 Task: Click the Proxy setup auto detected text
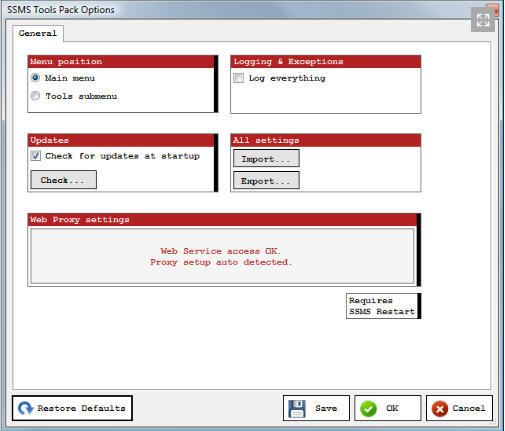click(x=221, y=262)
